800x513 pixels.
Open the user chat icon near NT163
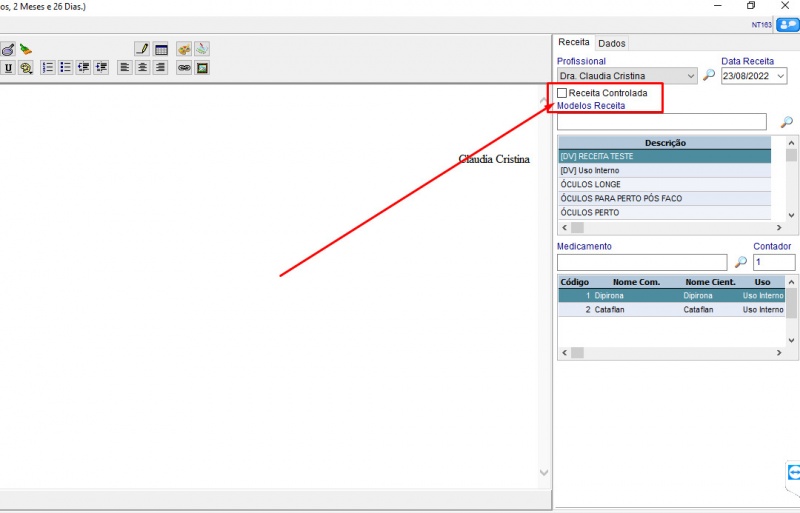point(787,25)
